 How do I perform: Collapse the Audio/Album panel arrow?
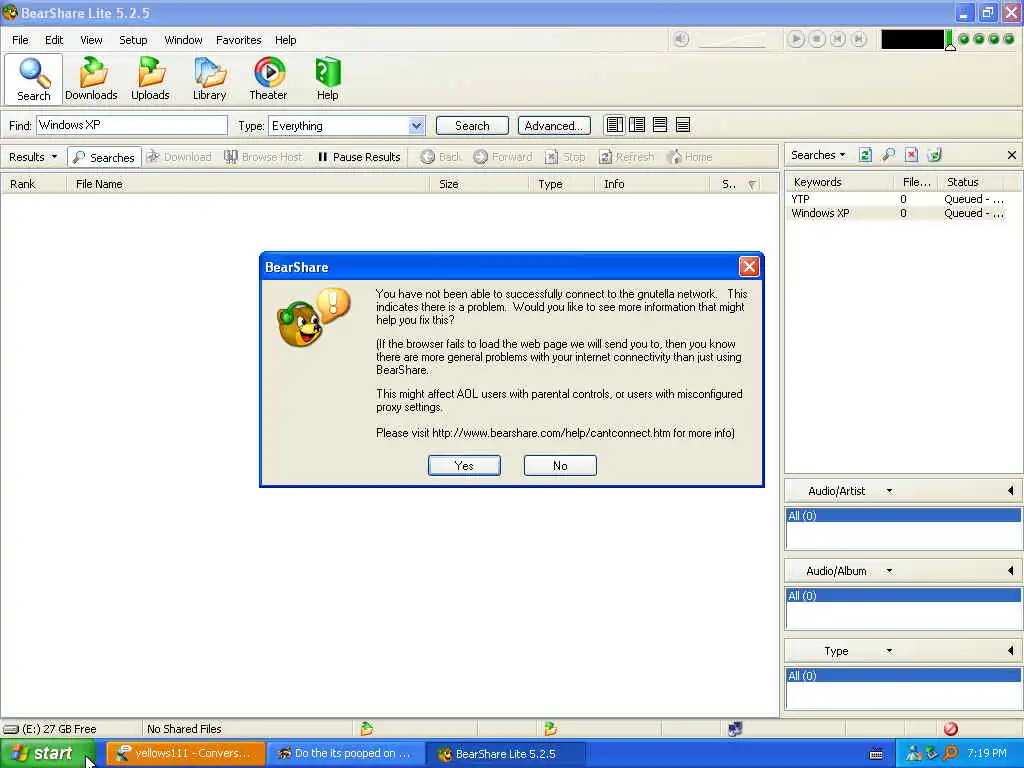(1010, 571)
